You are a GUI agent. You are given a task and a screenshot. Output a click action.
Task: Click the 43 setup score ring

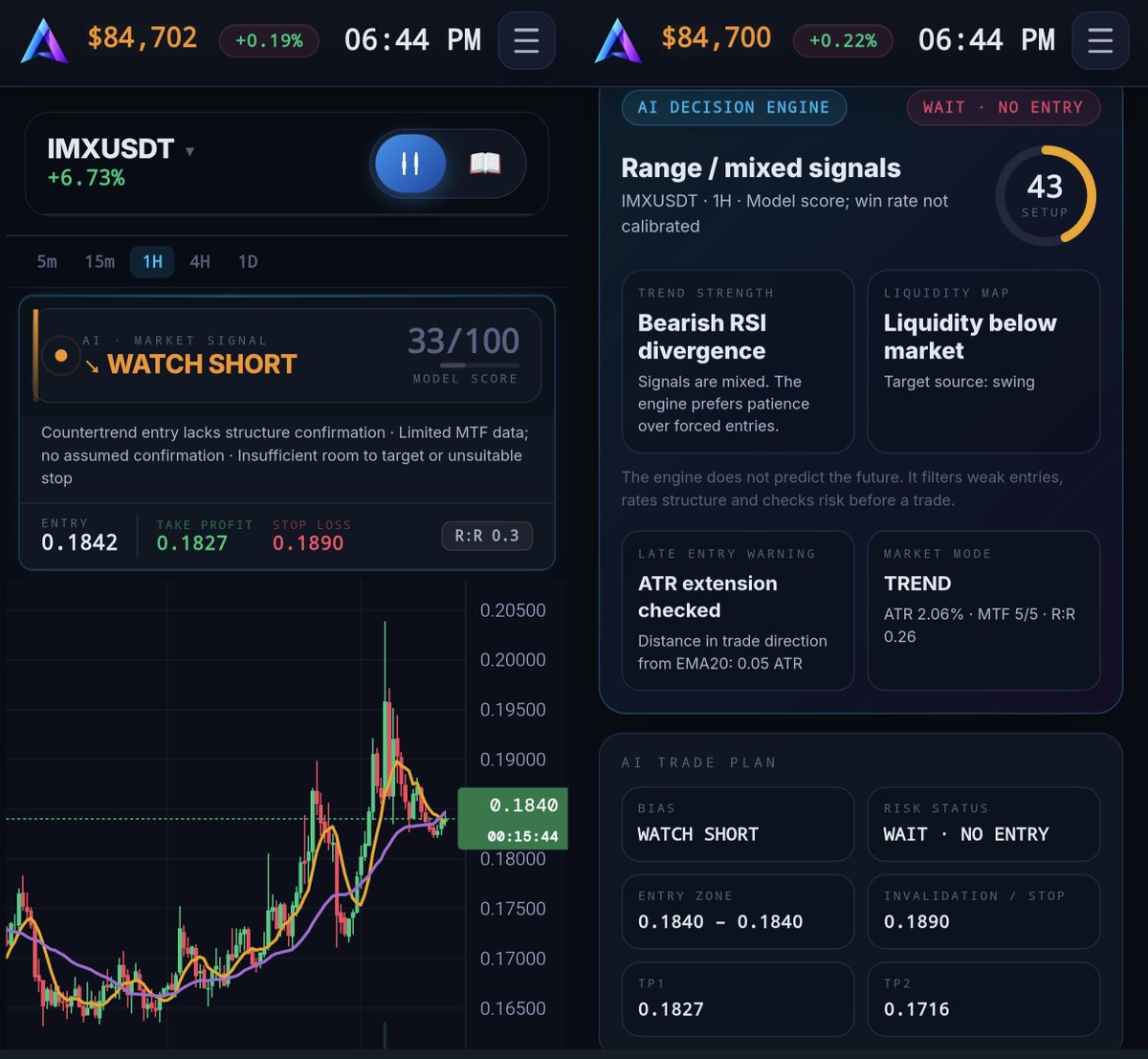[x=1045, y=195]
